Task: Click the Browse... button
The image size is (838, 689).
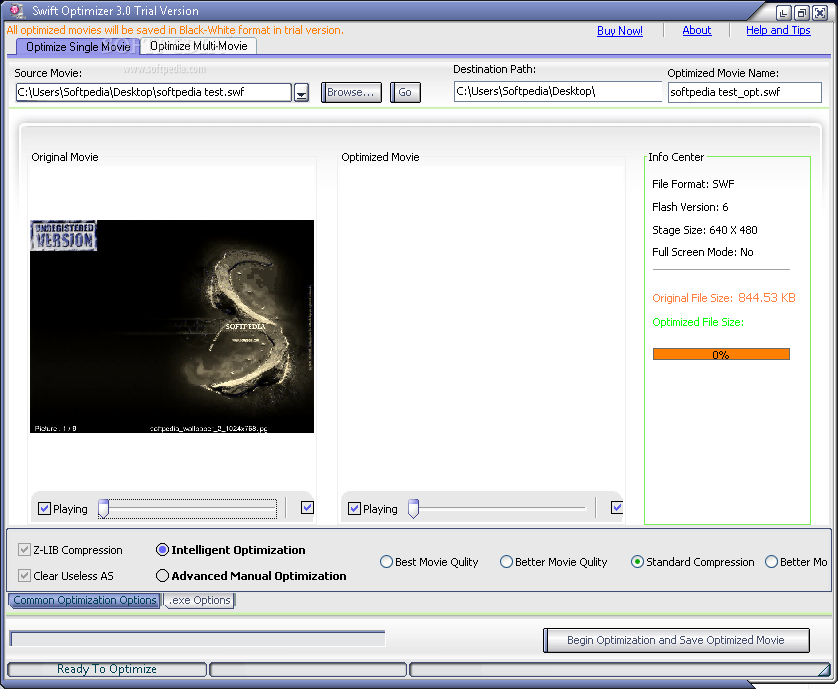Action: coord(351,92)
